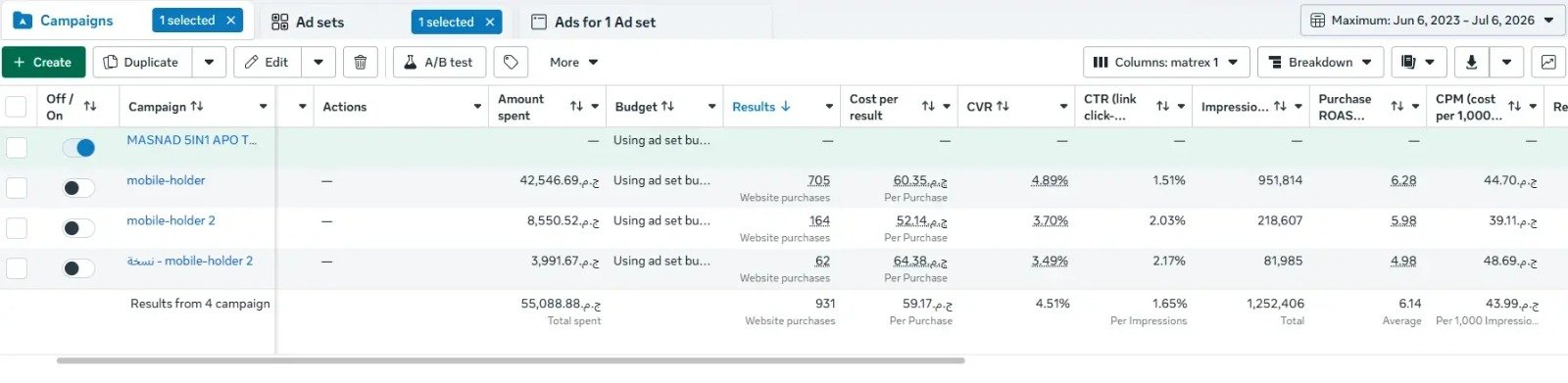Turn on the mobile-holder 2 toggle

click(x=78, y=228)
